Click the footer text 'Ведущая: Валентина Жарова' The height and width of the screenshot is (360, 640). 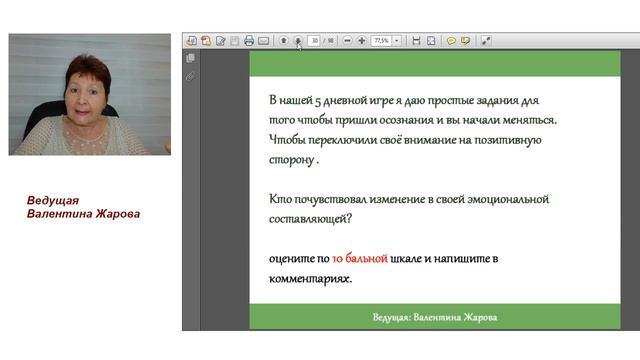click(x=435, y=317)
